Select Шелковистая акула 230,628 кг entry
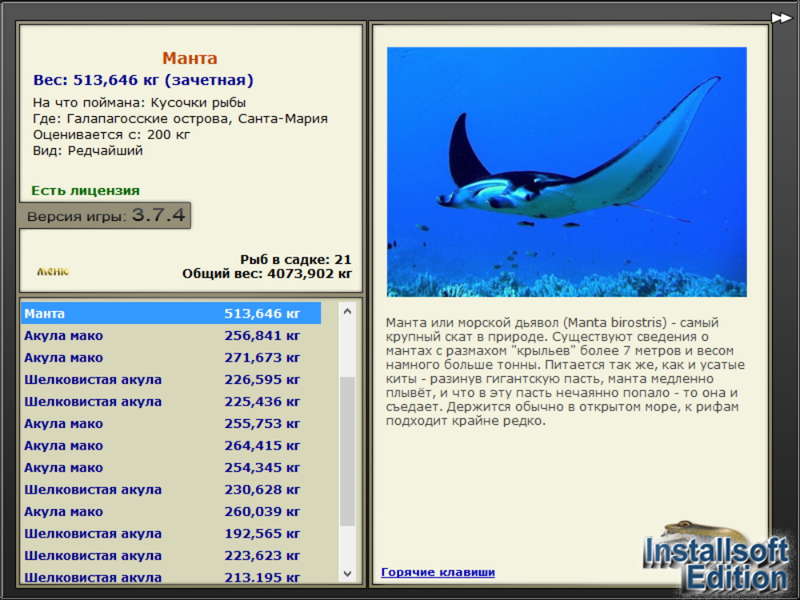The image size is (800, 600). (171, 489)
